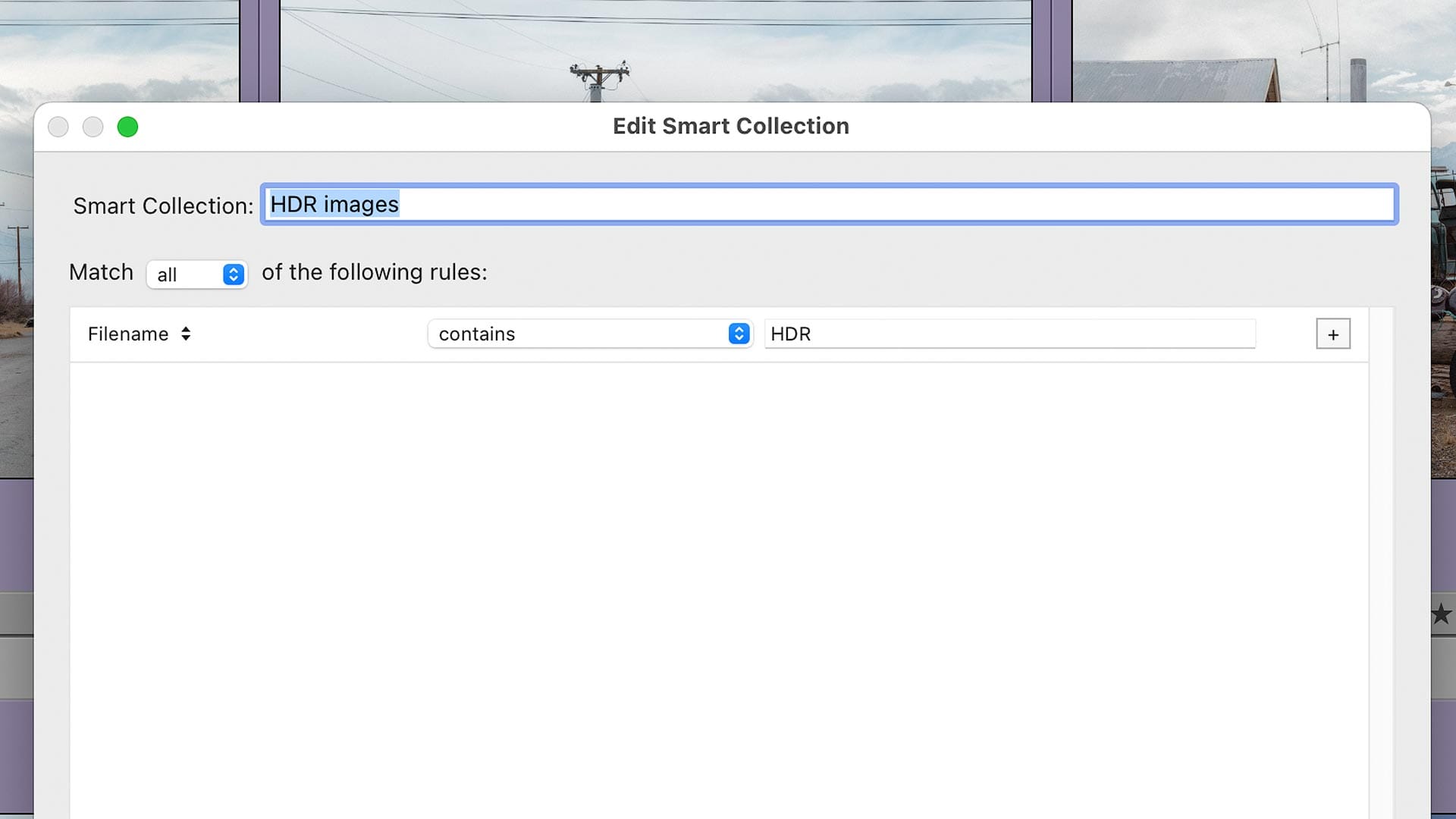
Task: Click the HDR rule value field
Action: pyautogui.click(x=1009, y=334)
